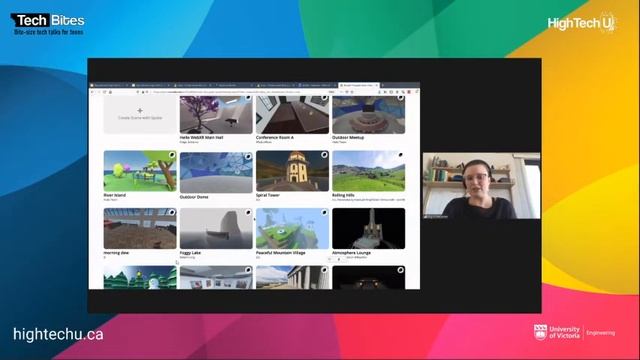Open the art gallery scene thumbnail
This screenshot has height=360, width=640.
click(x=216, y=278)
